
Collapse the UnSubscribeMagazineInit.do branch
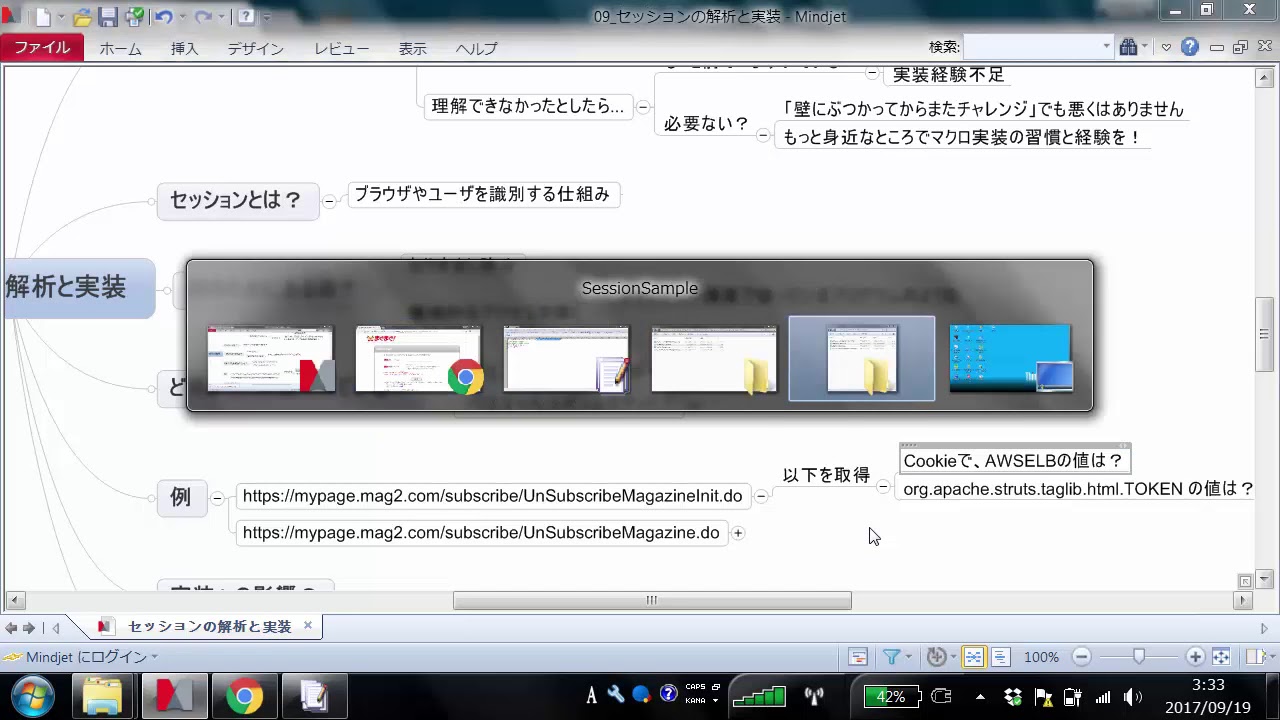click(x=761, y=496)
